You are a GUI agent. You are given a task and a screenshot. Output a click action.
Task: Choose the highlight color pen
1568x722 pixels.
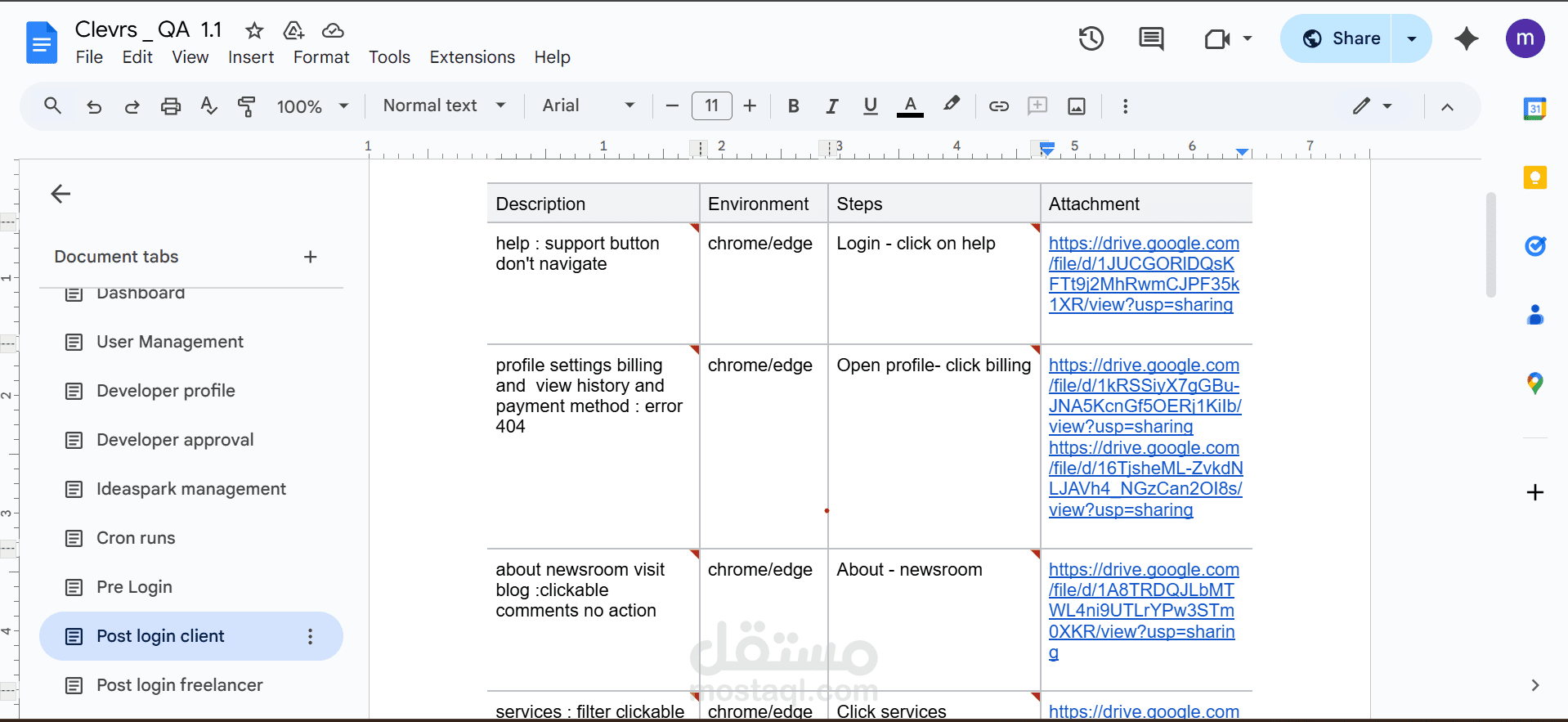[951, 105]
